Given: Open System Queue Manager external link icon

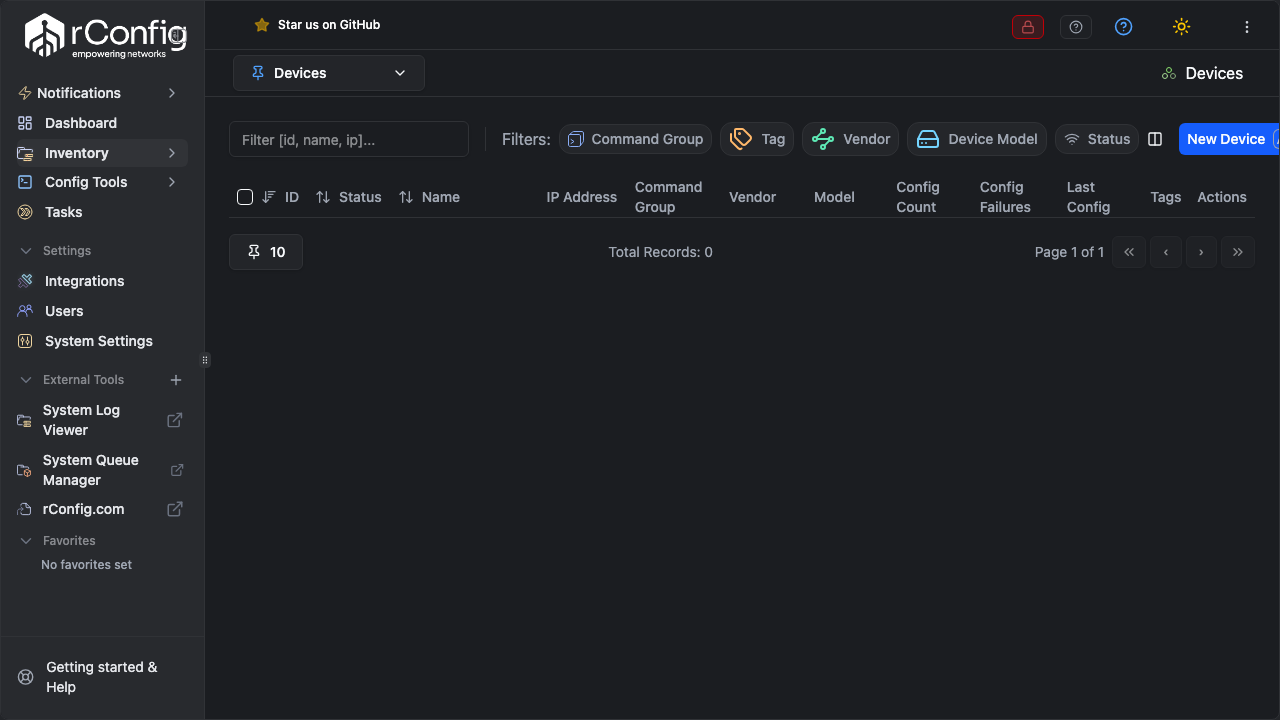Looking at the screenshot, I should (177, 470).
